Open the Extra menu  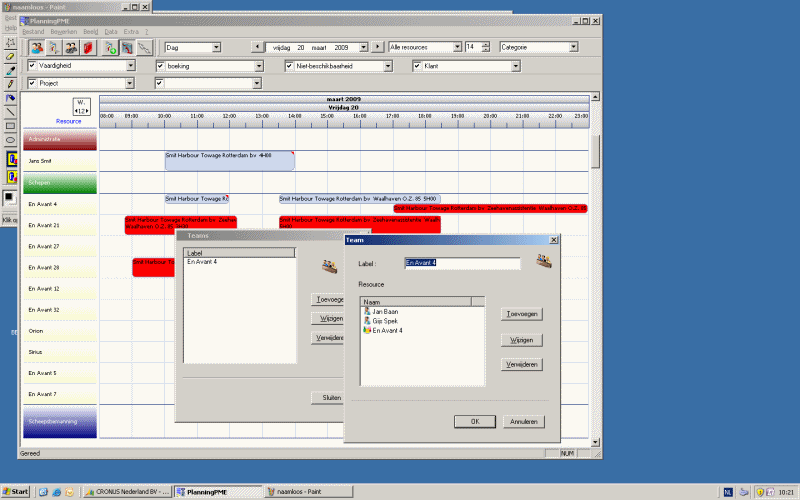131,32
